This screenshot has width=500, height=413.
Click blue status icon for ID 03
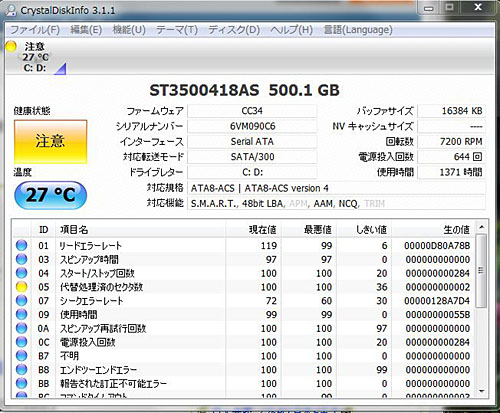click(21, 259)
